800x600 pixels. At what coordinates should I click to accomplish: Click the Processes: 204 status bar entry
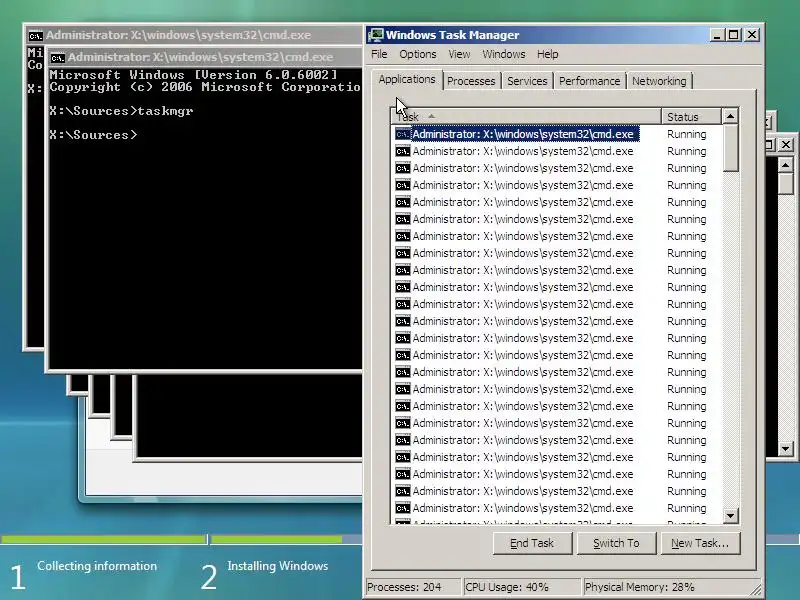[412, 587]
